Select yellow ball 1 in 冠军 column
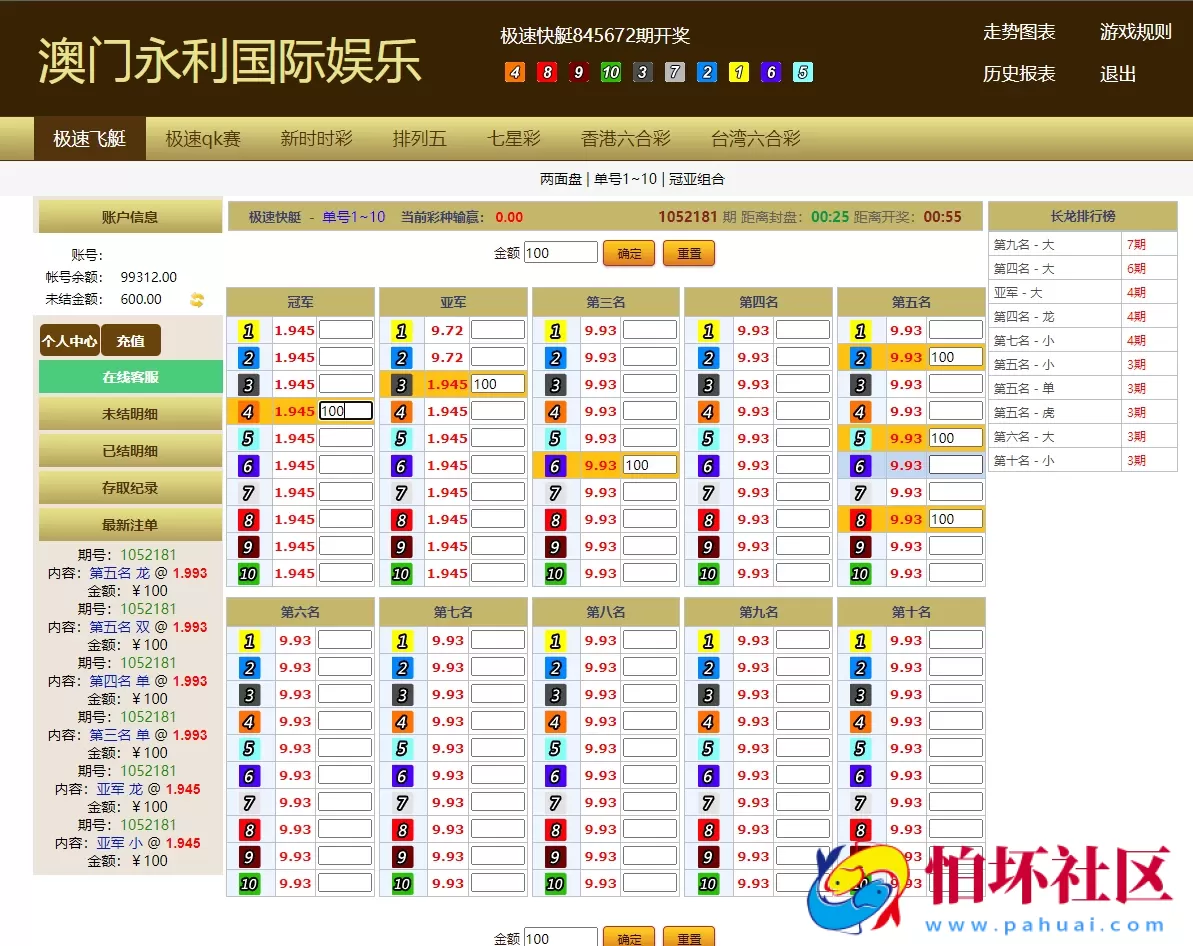 coord(250,329)
